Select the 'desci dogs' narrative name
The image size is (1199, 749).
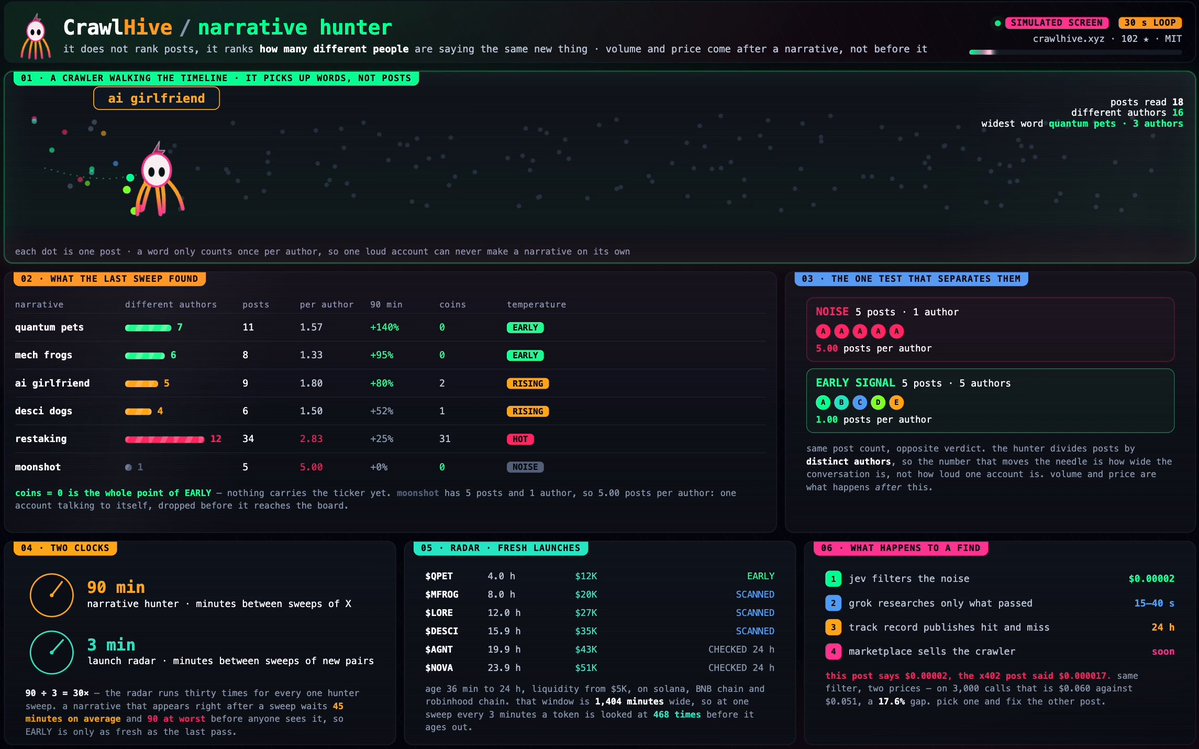[x=43, y=411]
